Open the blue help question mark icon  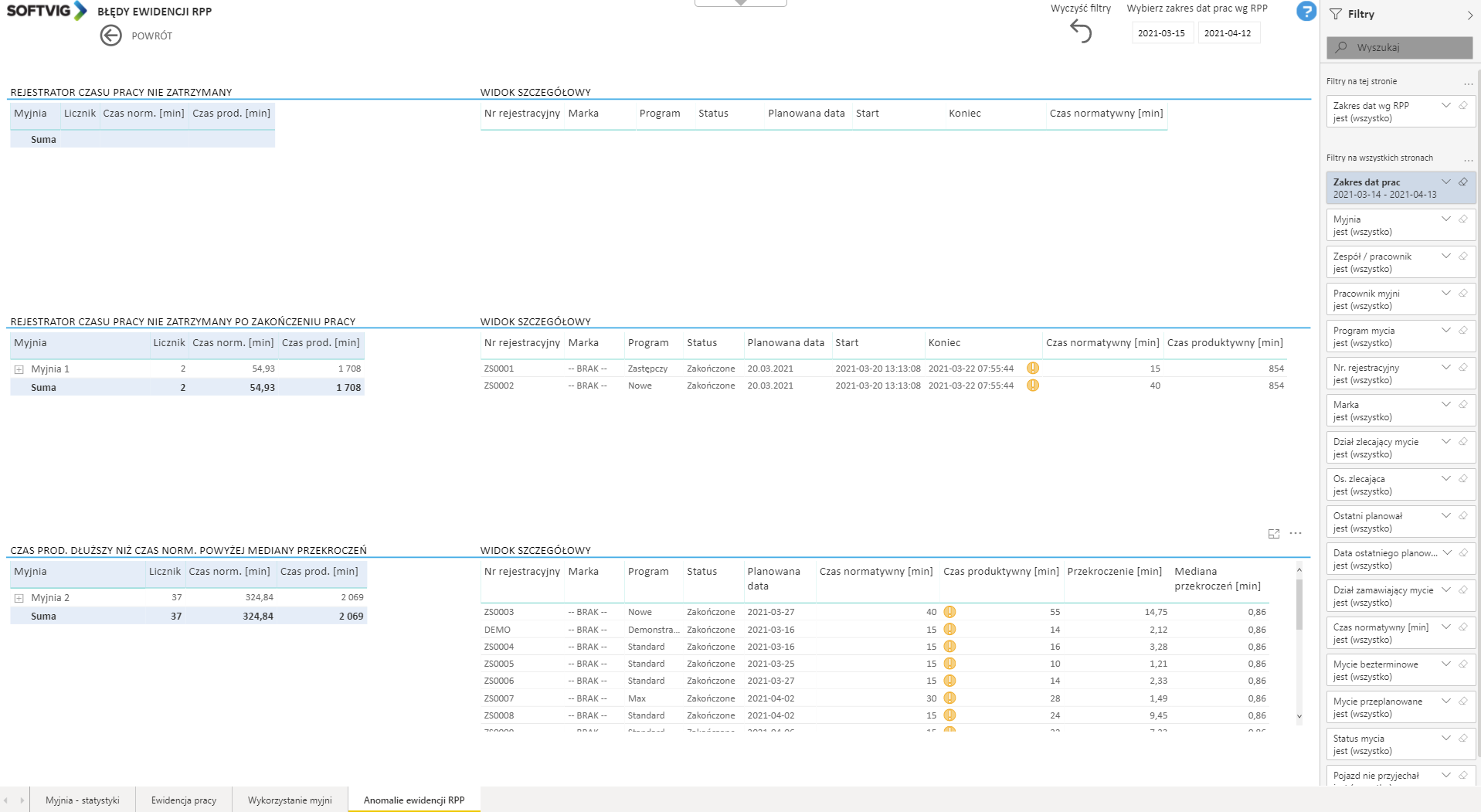coord(1306,12)
